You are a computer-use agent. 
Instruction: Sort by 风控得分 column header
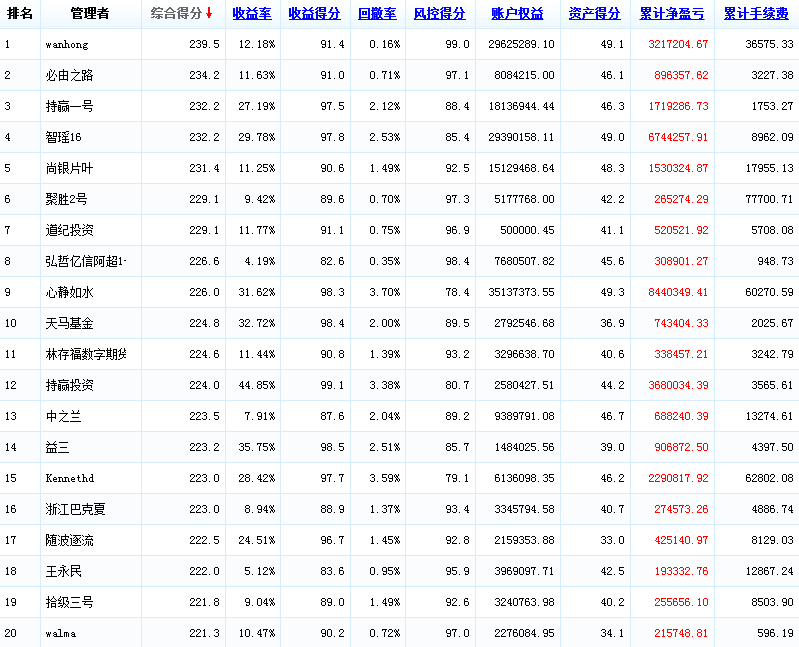440,14
